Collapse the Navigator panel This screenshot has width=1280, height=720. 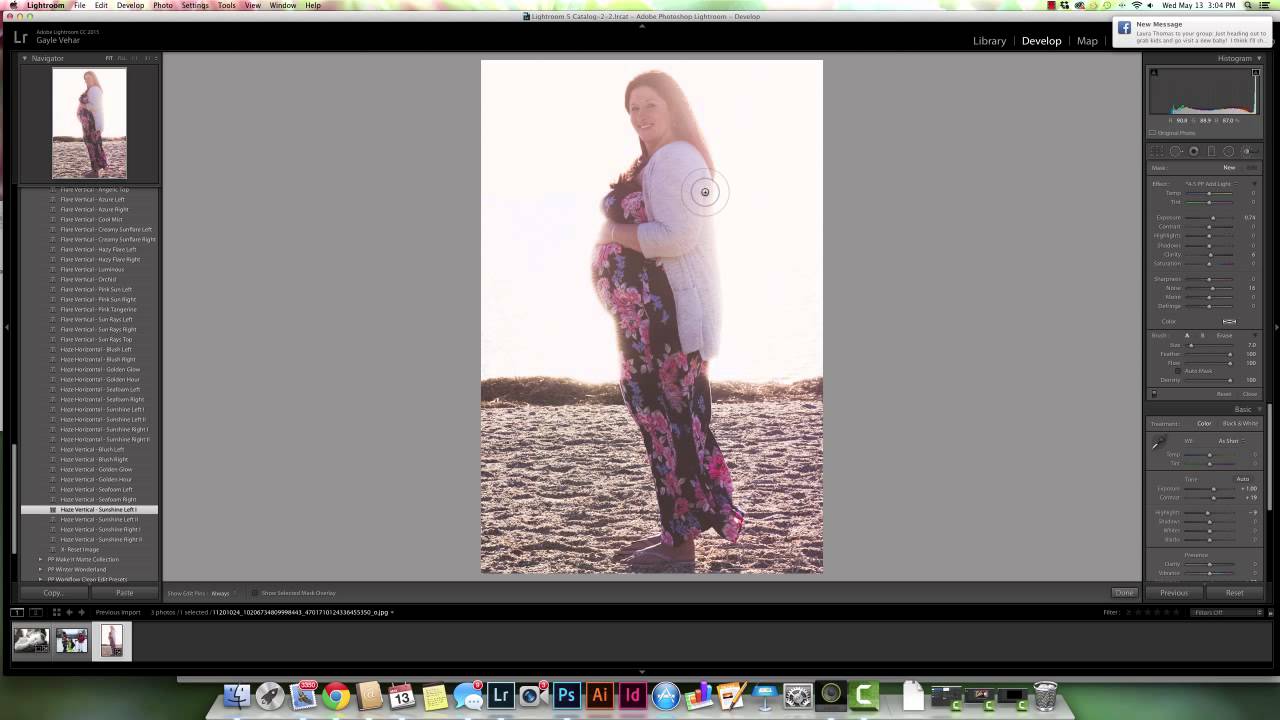(25, 58)
